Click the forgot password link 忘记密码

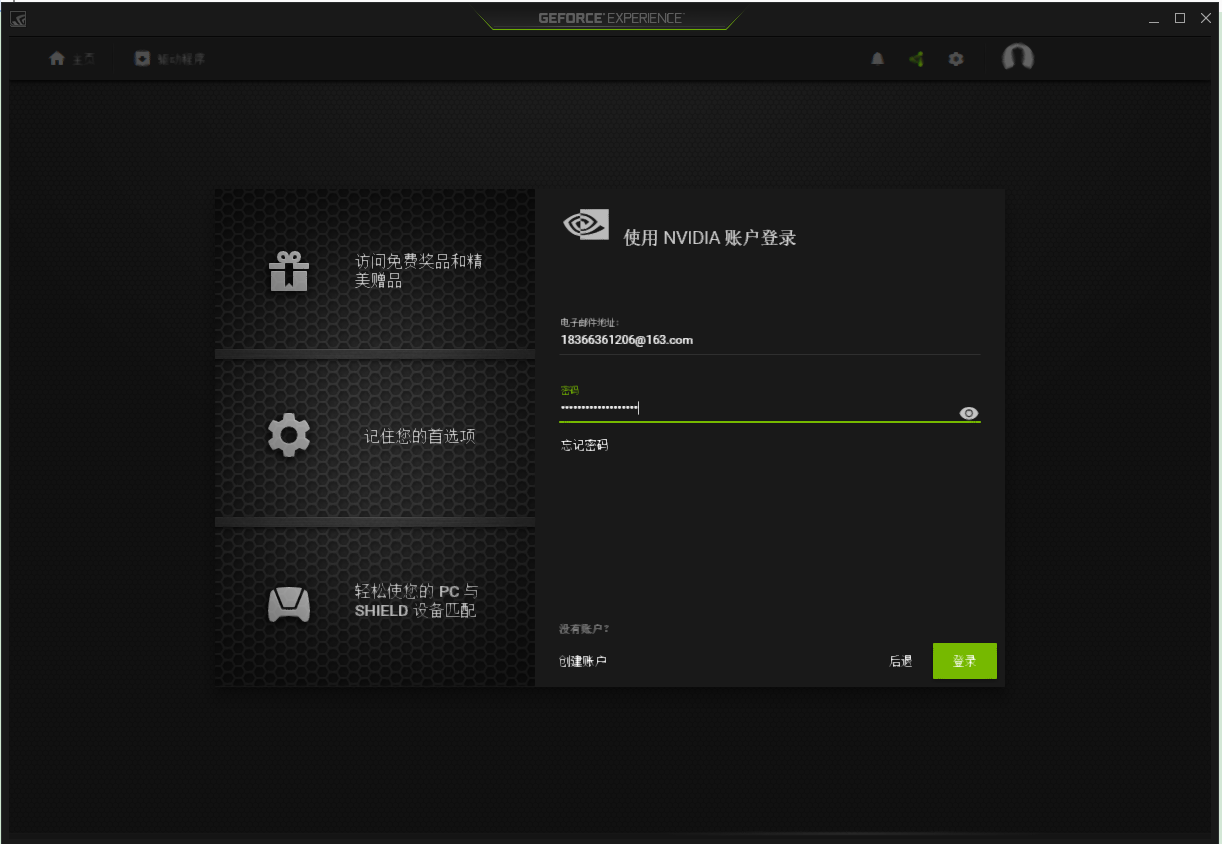[584, 445]
